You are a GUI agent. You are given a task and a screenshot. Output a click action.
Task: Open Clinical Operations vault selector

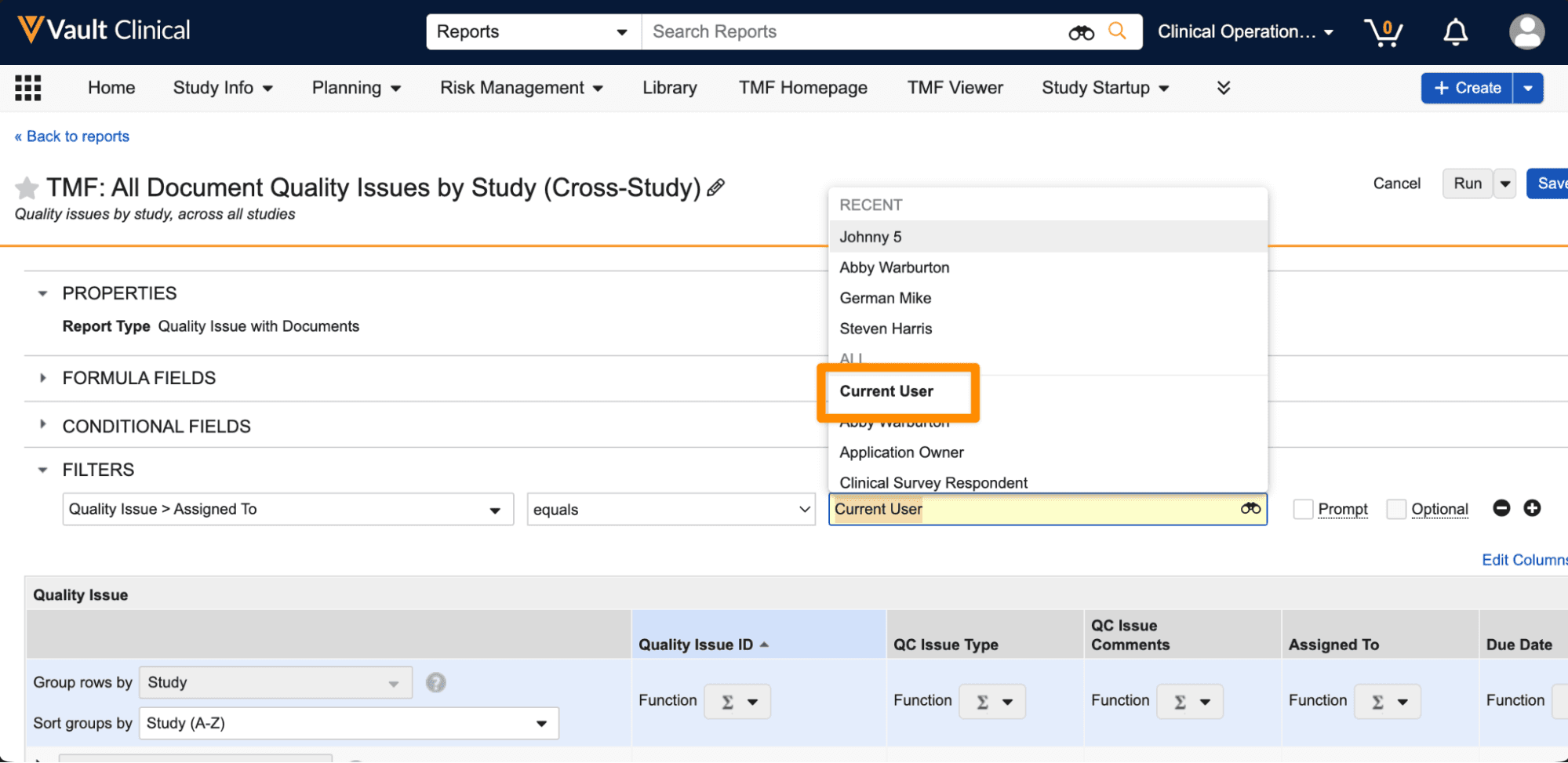(1246, 32)
